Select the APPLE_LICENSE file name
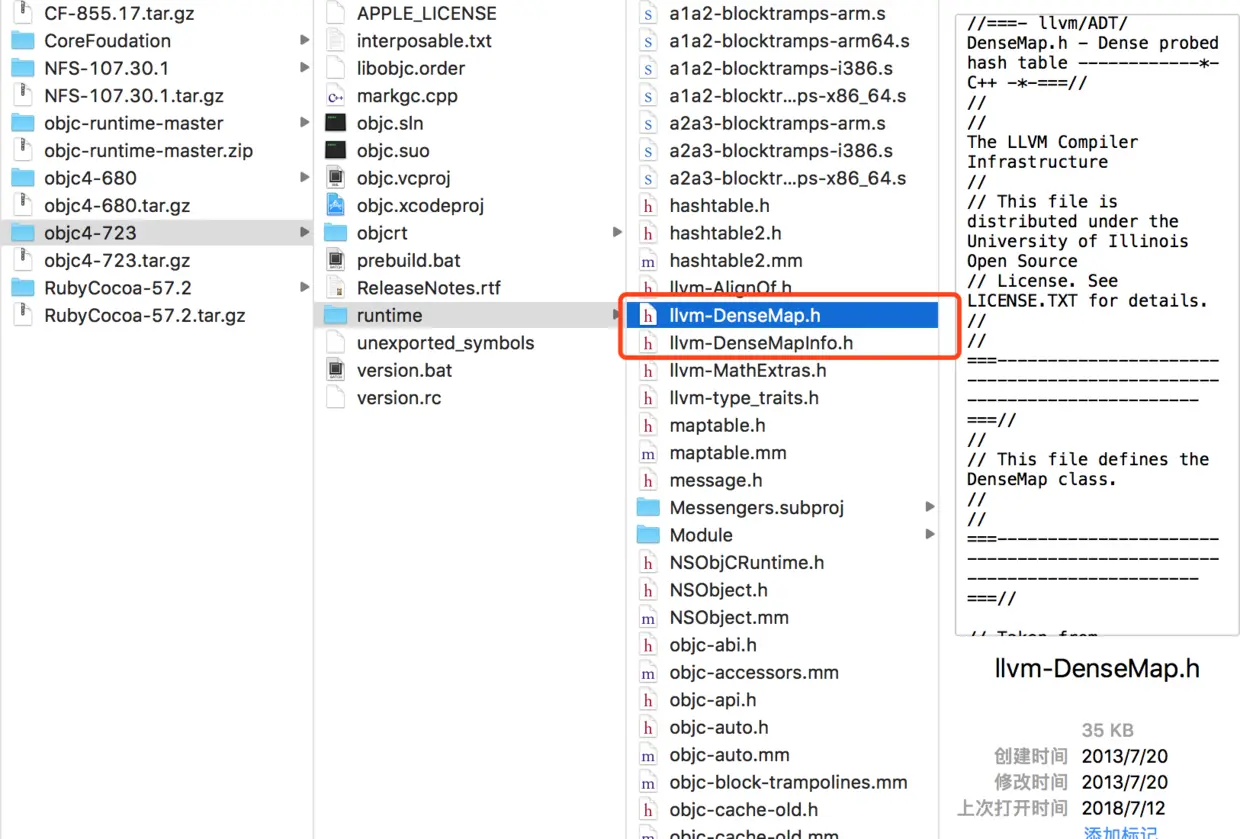The image size is (1240, 839). point(426,14)
